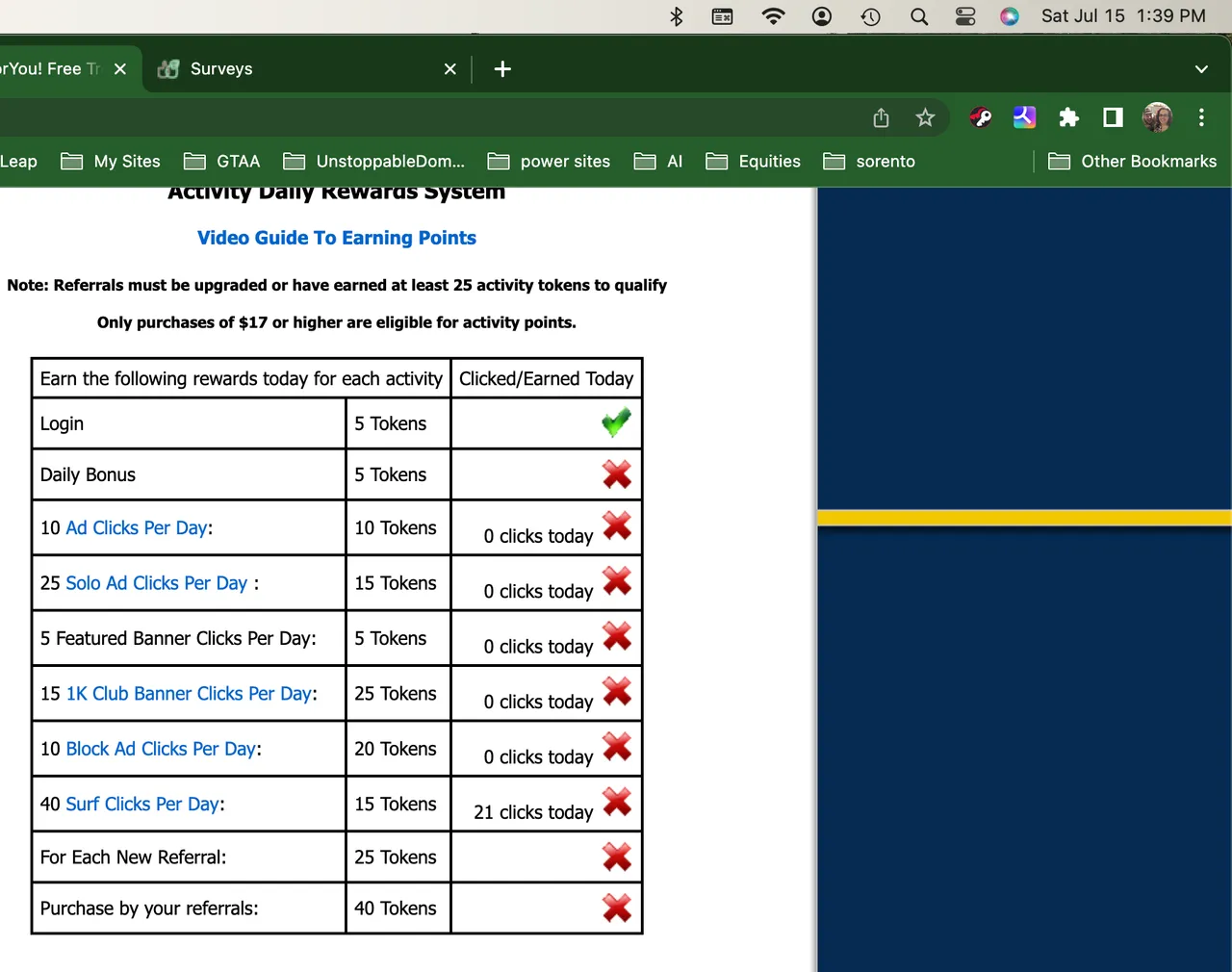1232x972 pixels.
Task: Open Video Guide To Earning Points link
Action: click(337, 238)
